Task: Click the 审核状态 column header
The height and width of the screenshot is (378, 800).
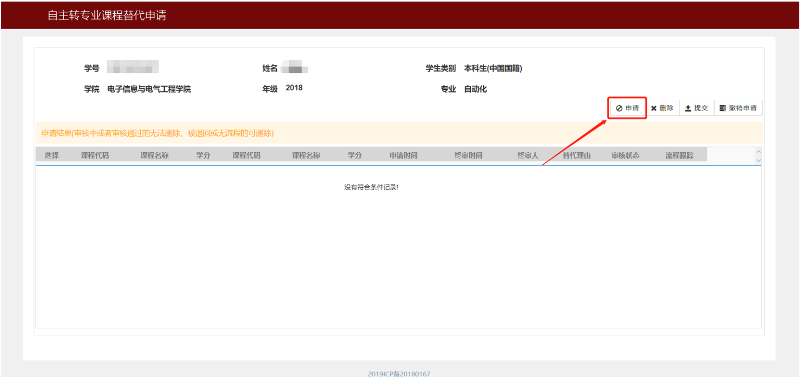Action: (626, 156)
